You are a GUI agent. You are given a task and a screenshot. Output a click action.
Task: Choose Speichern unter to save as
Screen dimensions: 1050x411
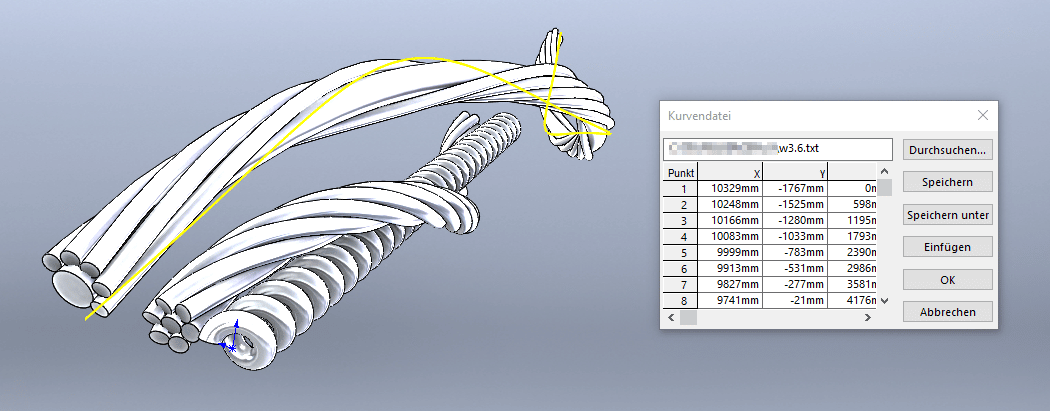(947, 215)
